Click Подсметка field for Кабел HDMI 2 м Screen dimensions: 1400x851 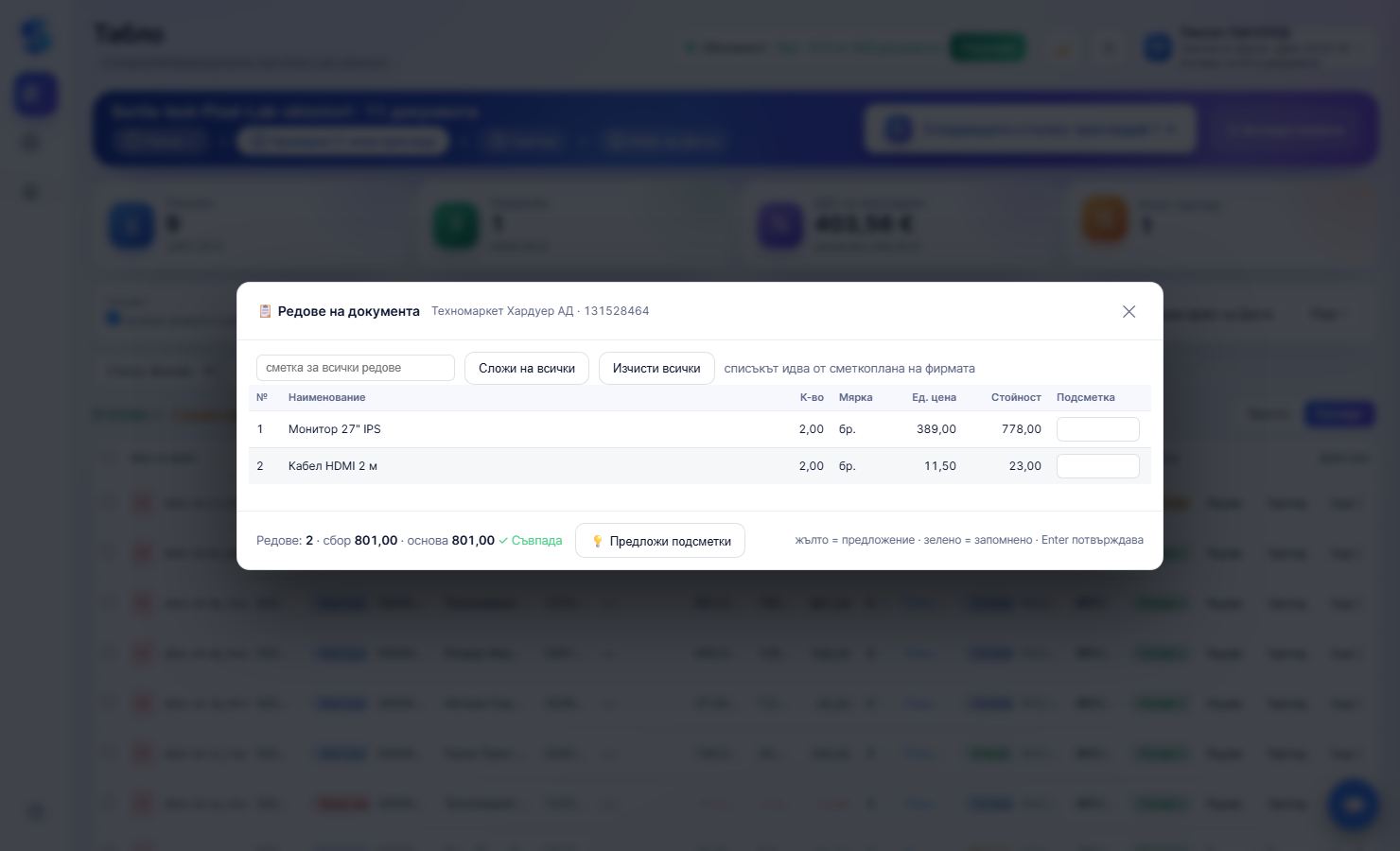[1097, 466]
